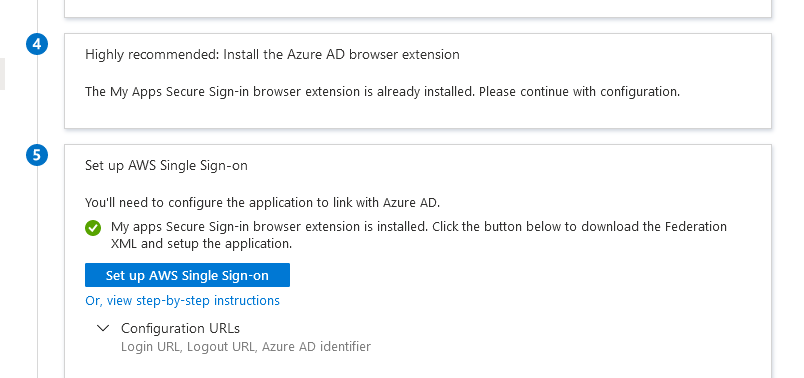
Task: Toggle the Configuration URLs section label
Action: pos(180,328)
